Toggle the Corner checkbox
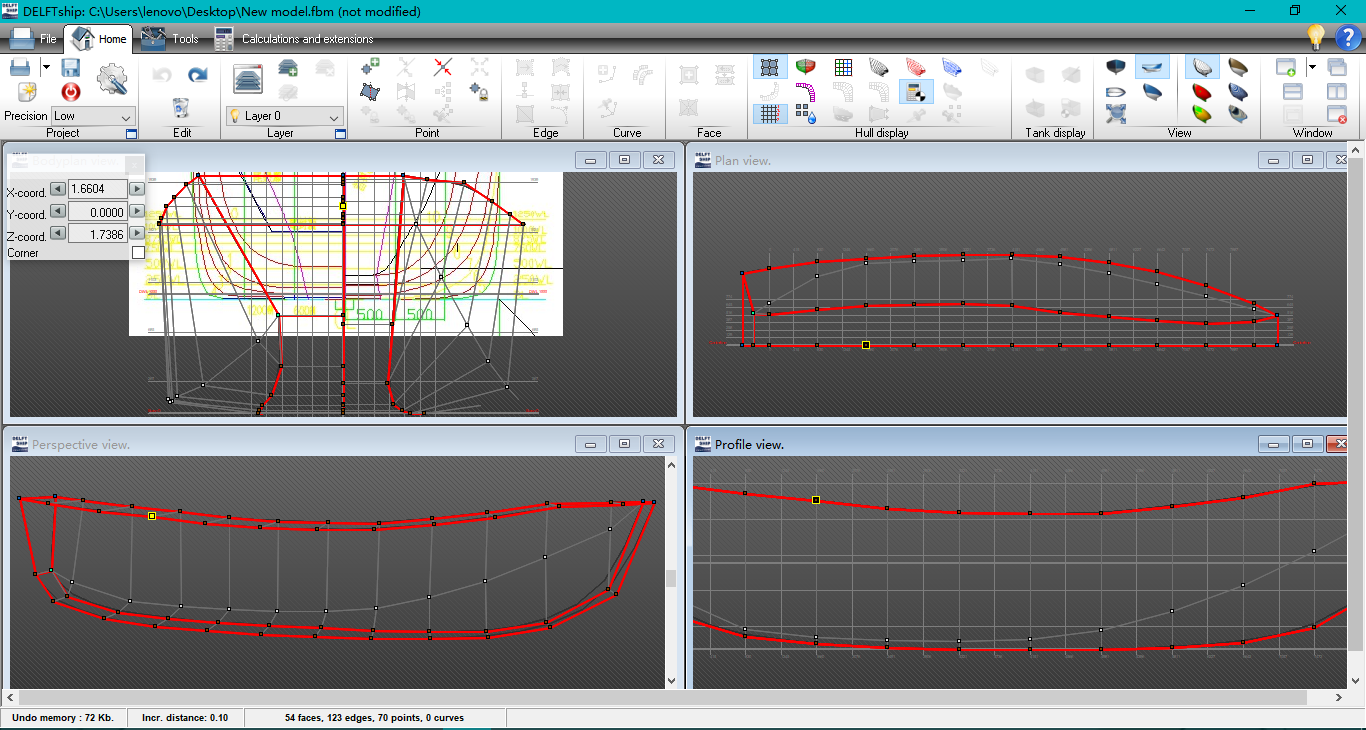Viewport: 1366px width, 730px height. coord(138,253)
